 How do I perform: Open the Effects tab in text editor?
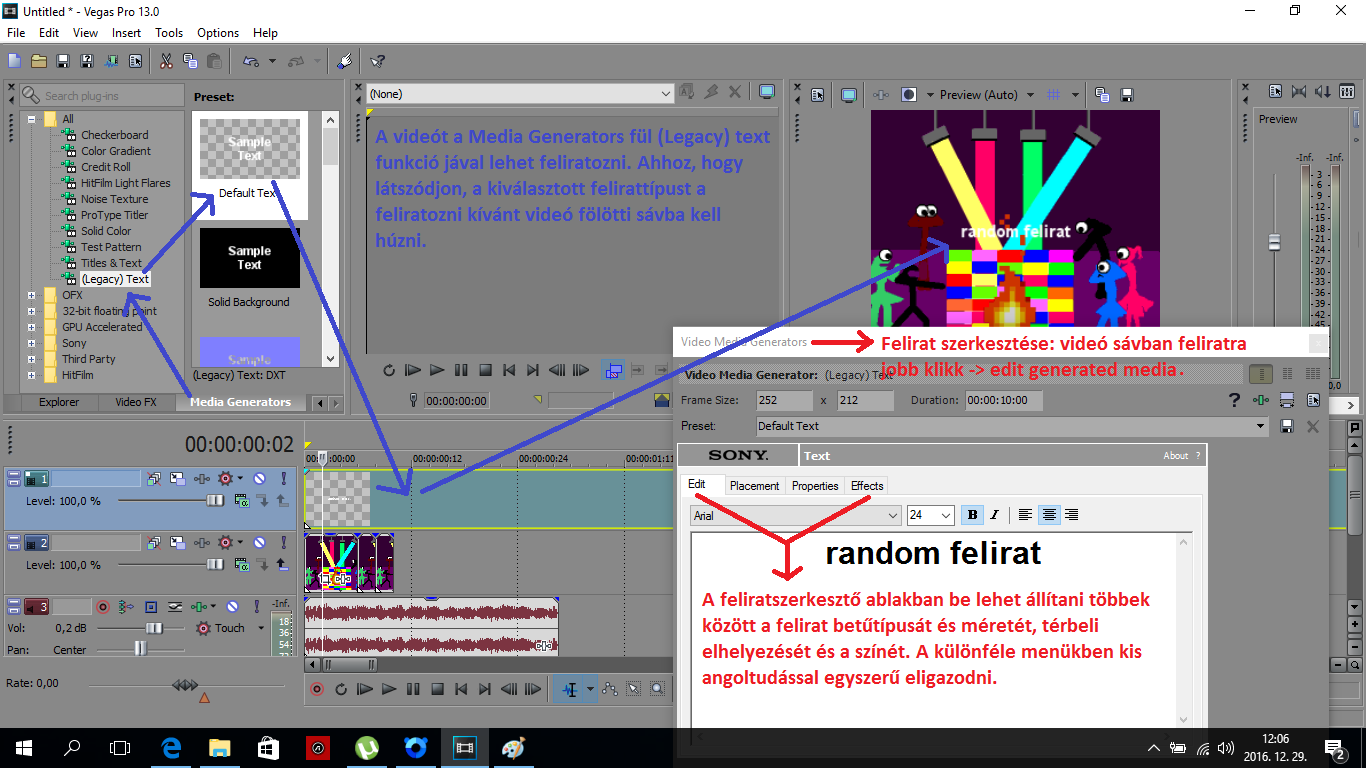867,486
